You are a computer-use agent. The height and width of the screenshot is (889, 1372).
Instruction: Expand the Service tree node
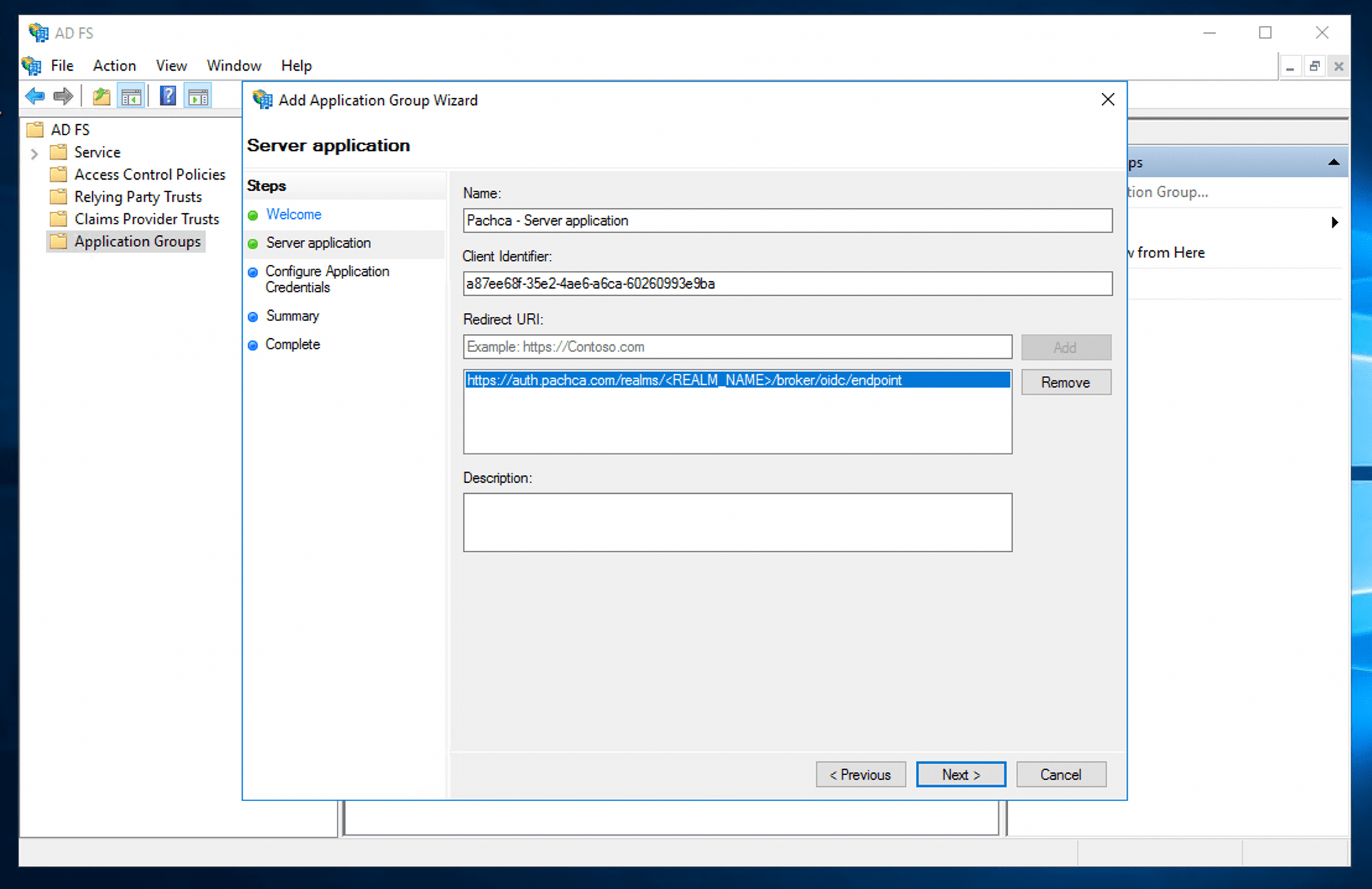coord(34,153)
